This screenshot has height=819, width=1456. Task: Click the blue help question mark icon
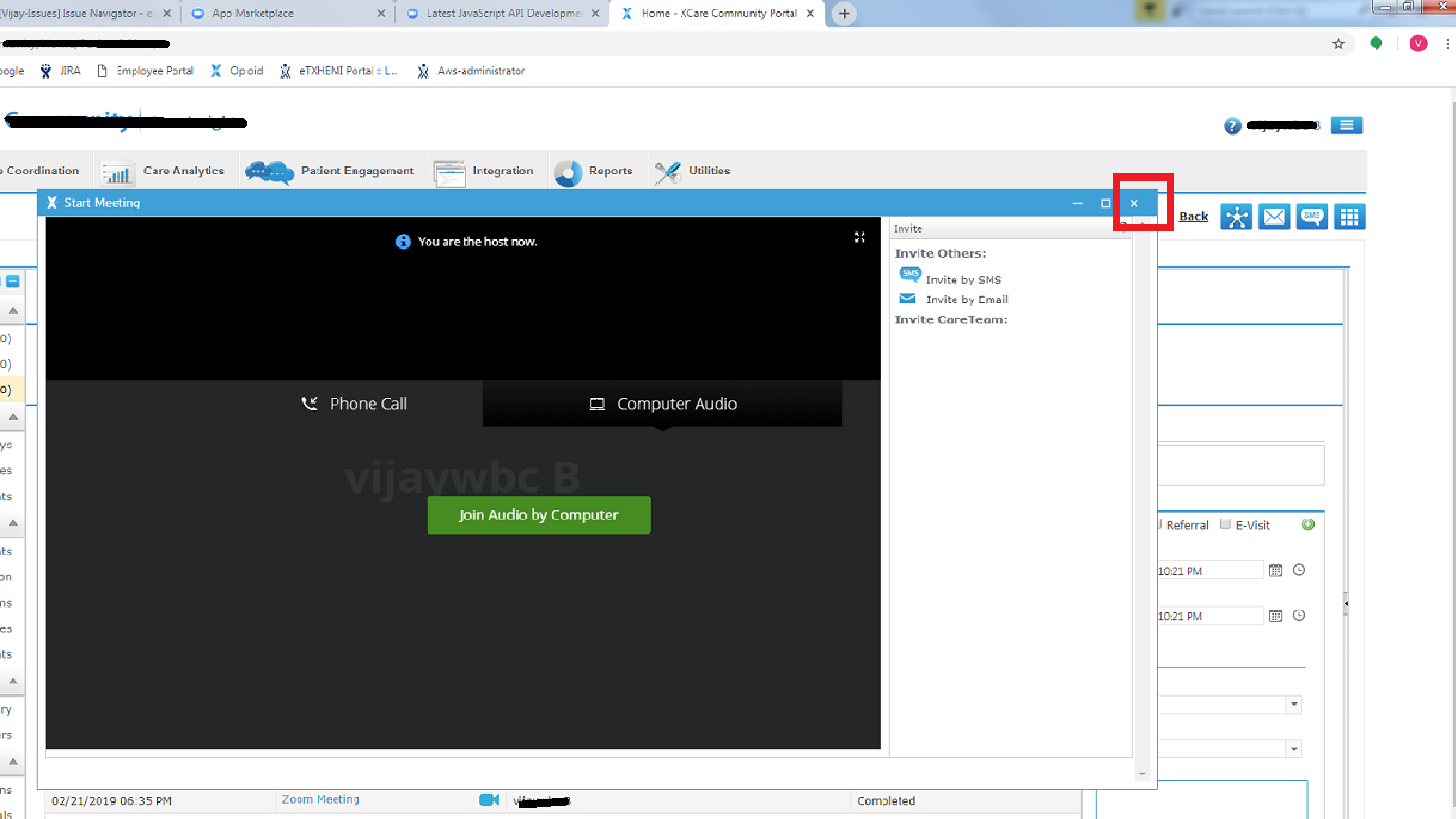[1232, 126]
